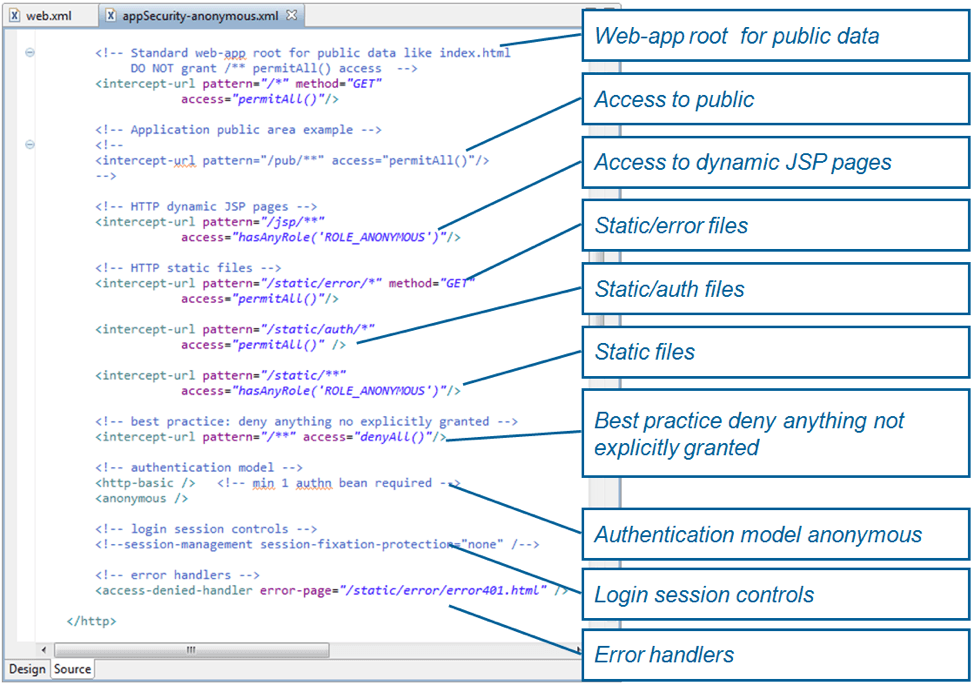Switch to the web.xml tab

(49, 16)
